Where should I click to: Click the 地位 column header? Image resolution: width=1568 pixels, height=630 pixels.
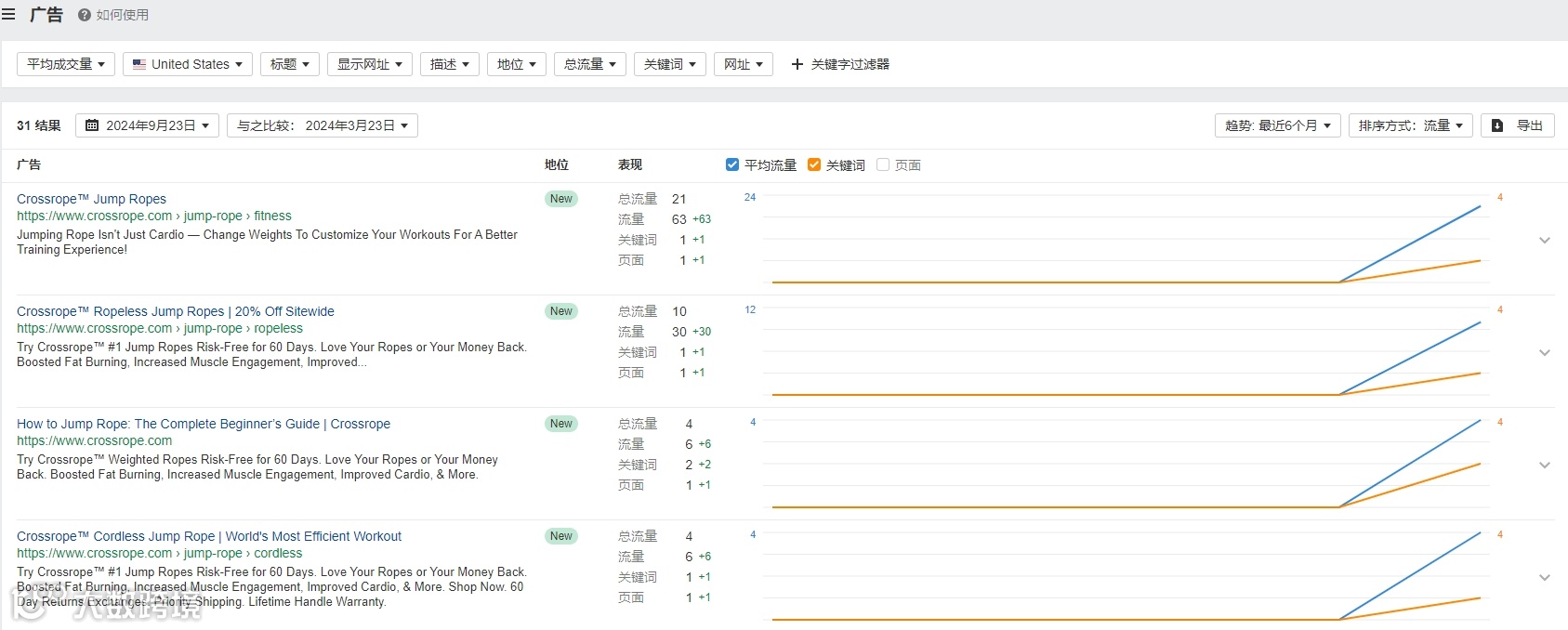[x=557, y=164]
